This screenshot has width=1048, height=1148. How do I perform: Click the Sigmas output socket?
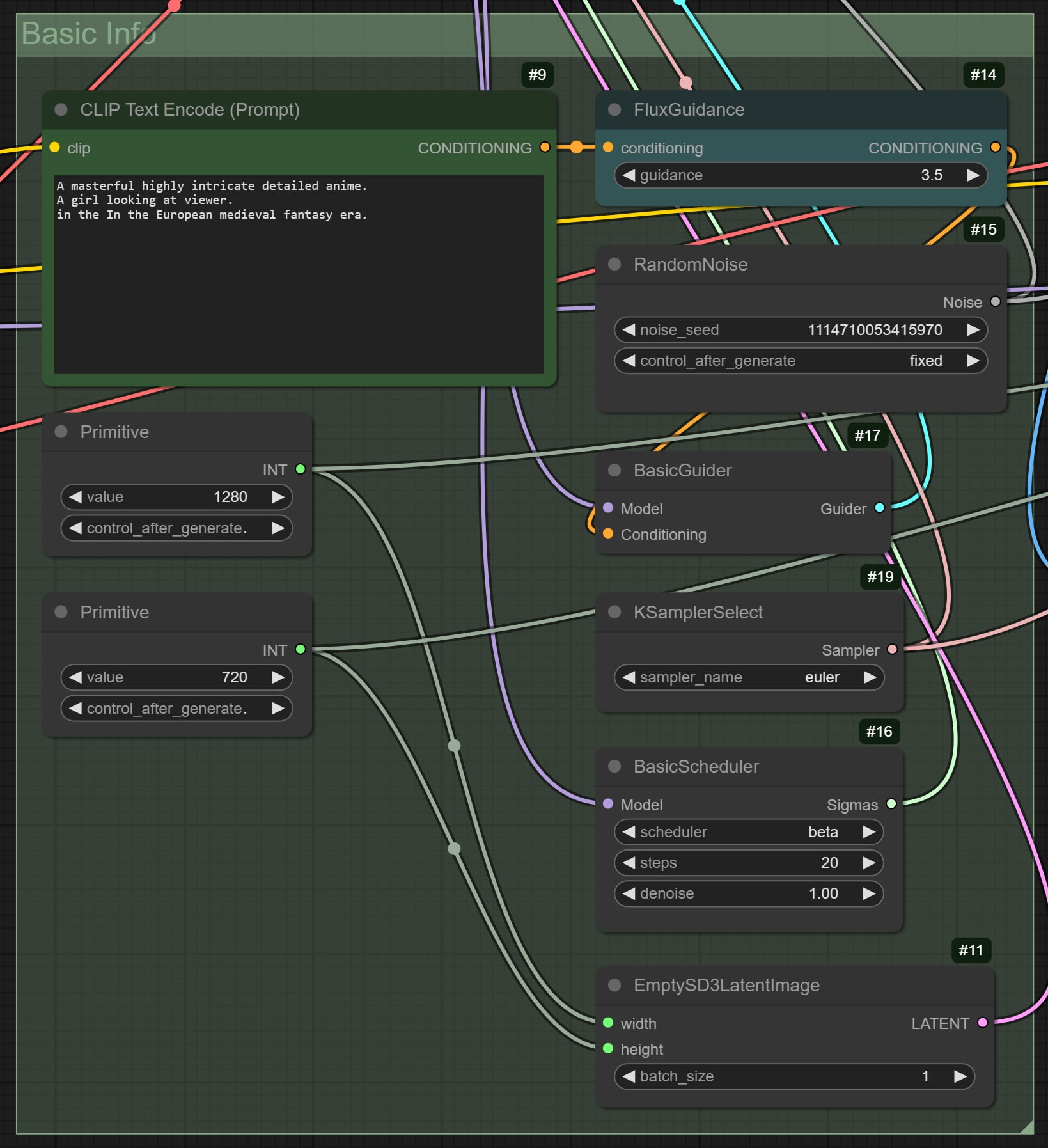point(891,805)
